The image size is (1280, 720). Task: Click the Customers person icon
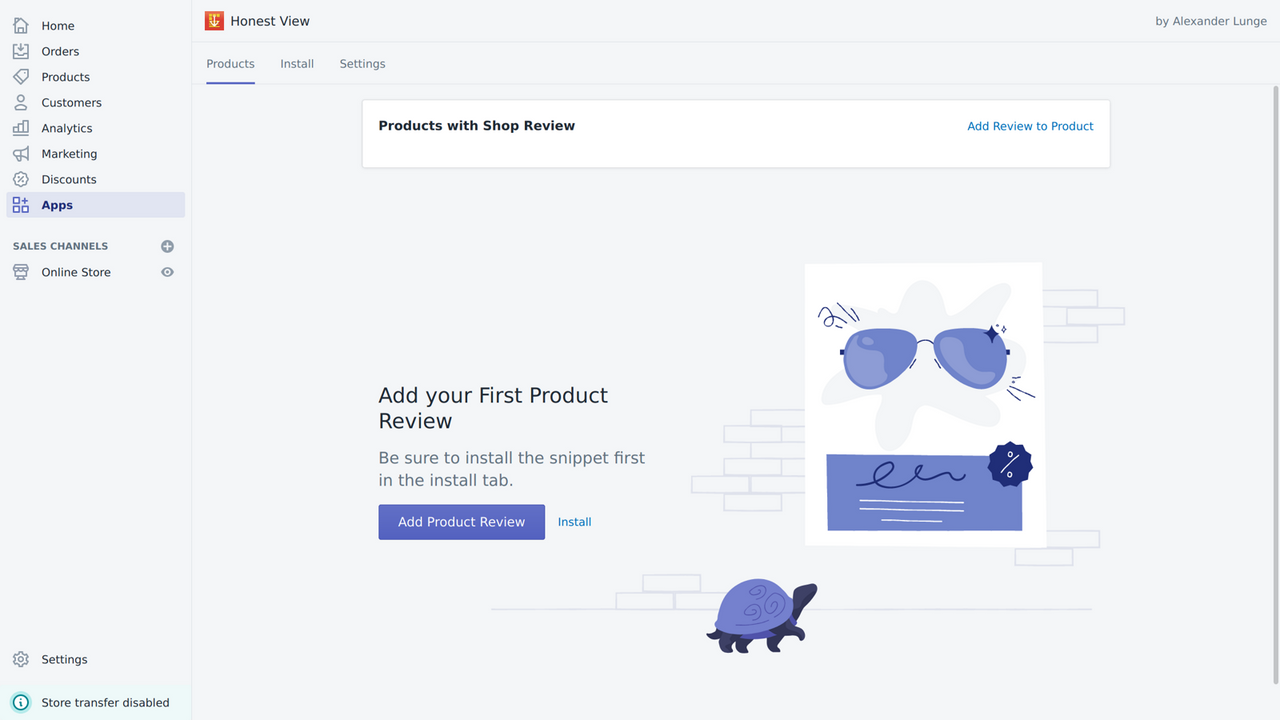pyautogui.click(x=21, y=103)
